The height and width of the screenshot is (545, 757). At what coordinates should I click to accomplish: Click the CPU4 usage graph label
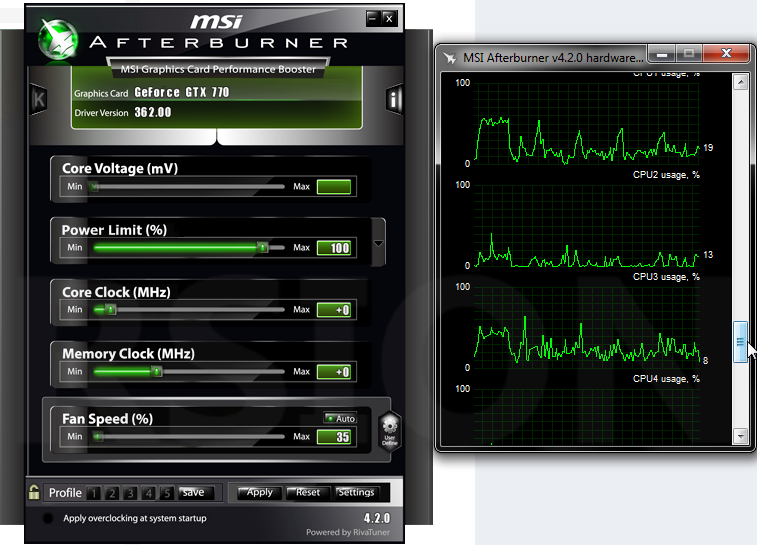pos(666,379)
